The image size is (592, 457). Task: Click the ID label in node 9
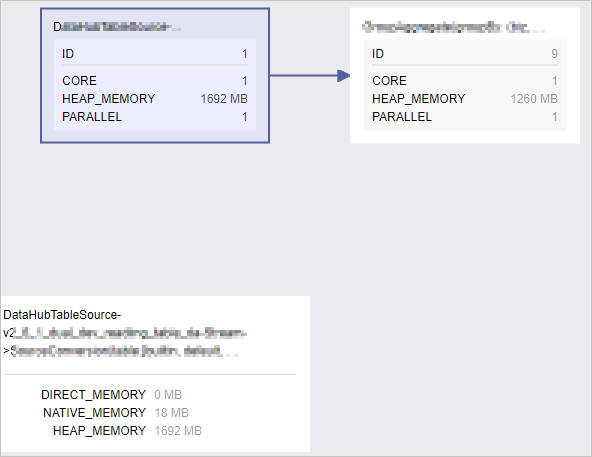pos(378,54)
